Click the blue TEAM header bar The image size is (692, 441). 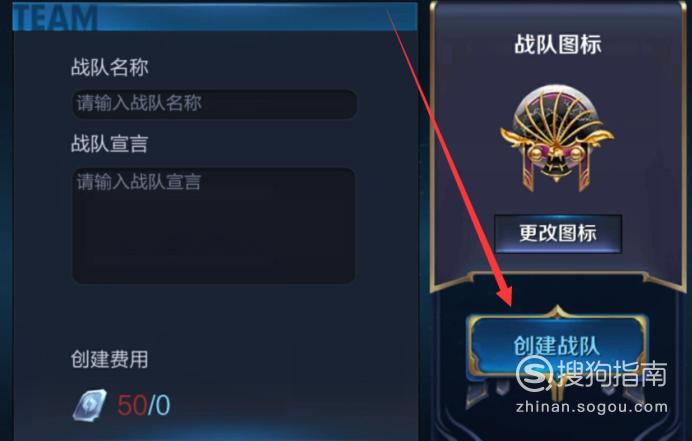coord(215,17)
